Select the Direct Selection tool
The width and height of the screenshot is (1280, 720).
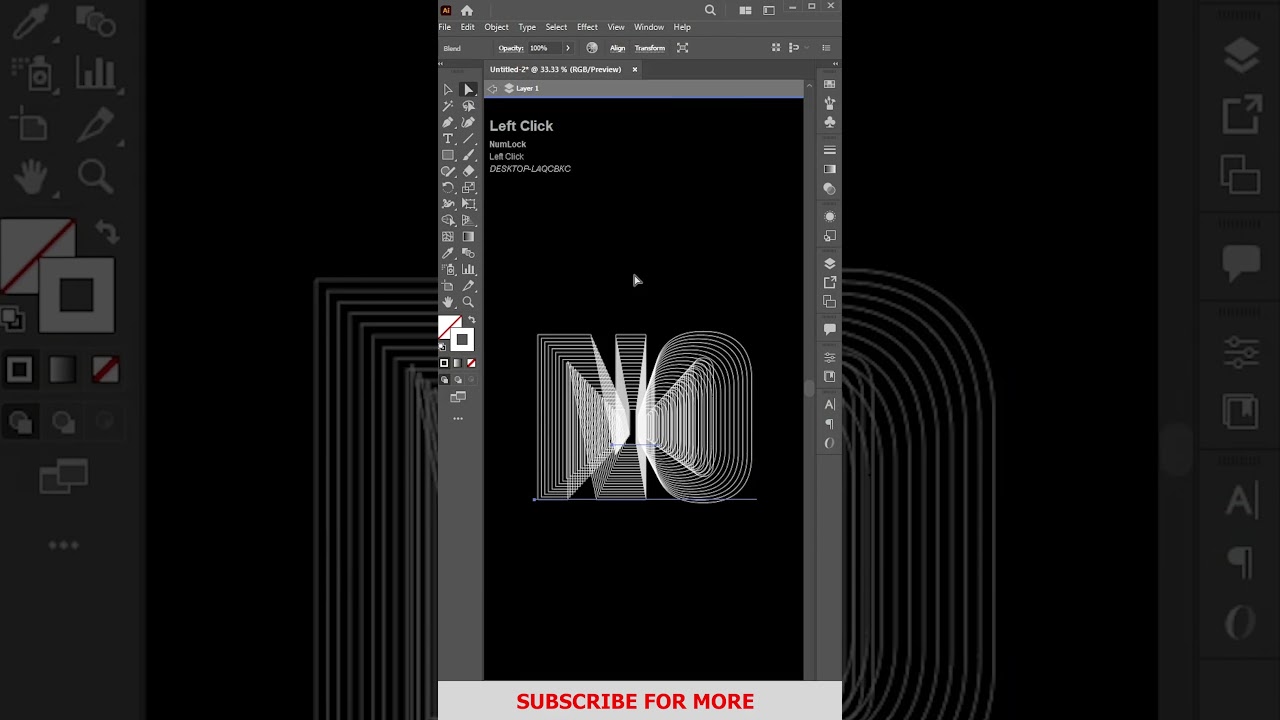(x=468, y=90)
